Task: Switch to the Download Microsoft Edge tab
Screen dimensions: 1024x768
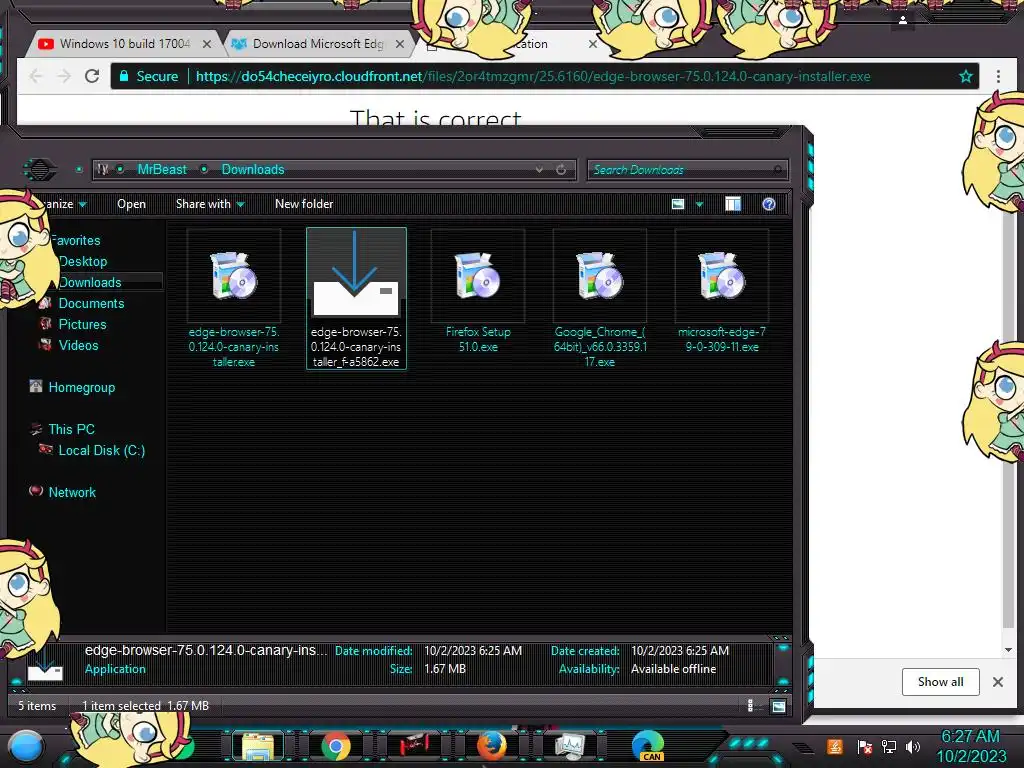Action: point(318,44)
